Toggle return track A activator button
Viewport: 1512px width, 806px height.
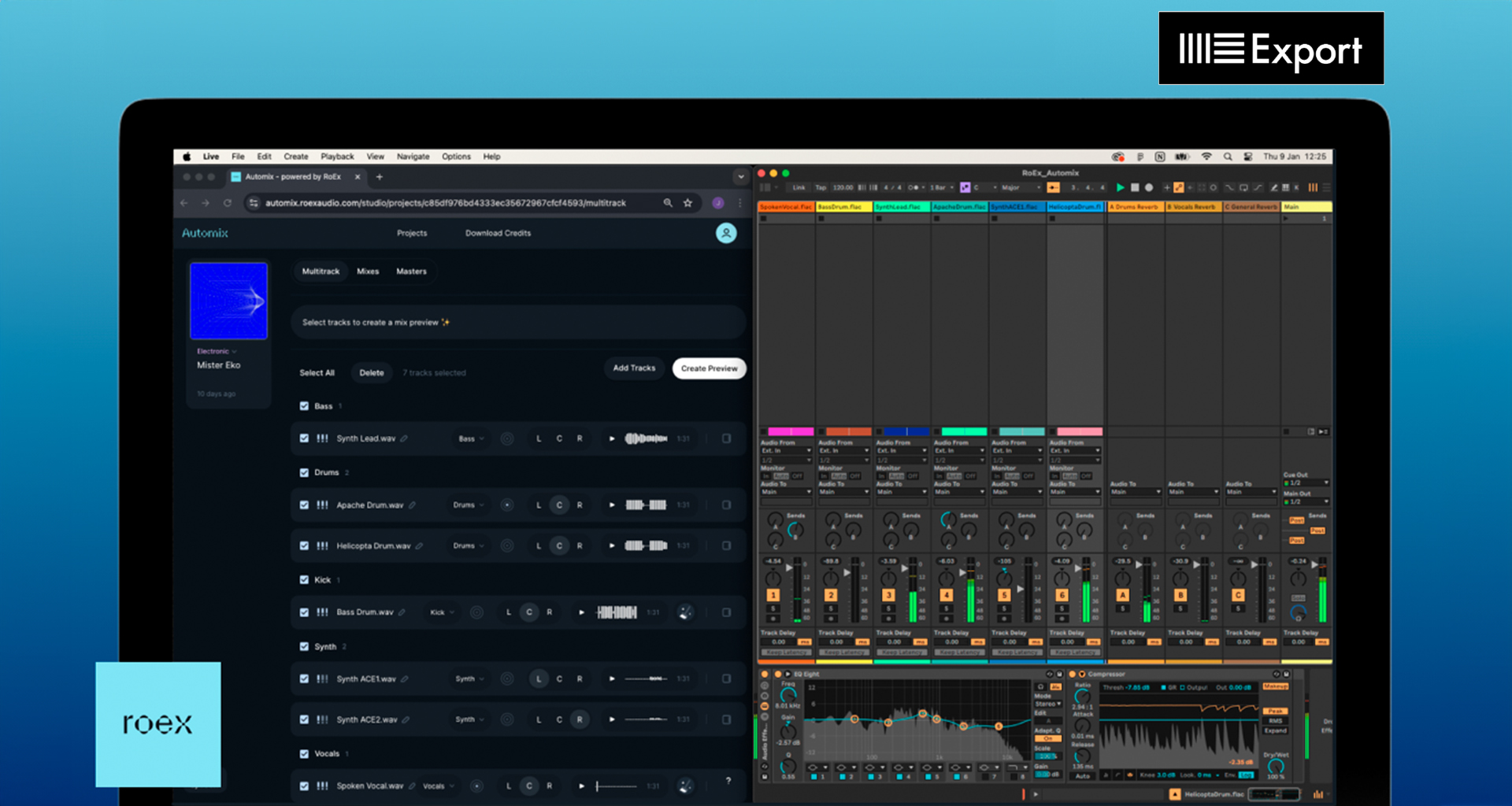1122,595
